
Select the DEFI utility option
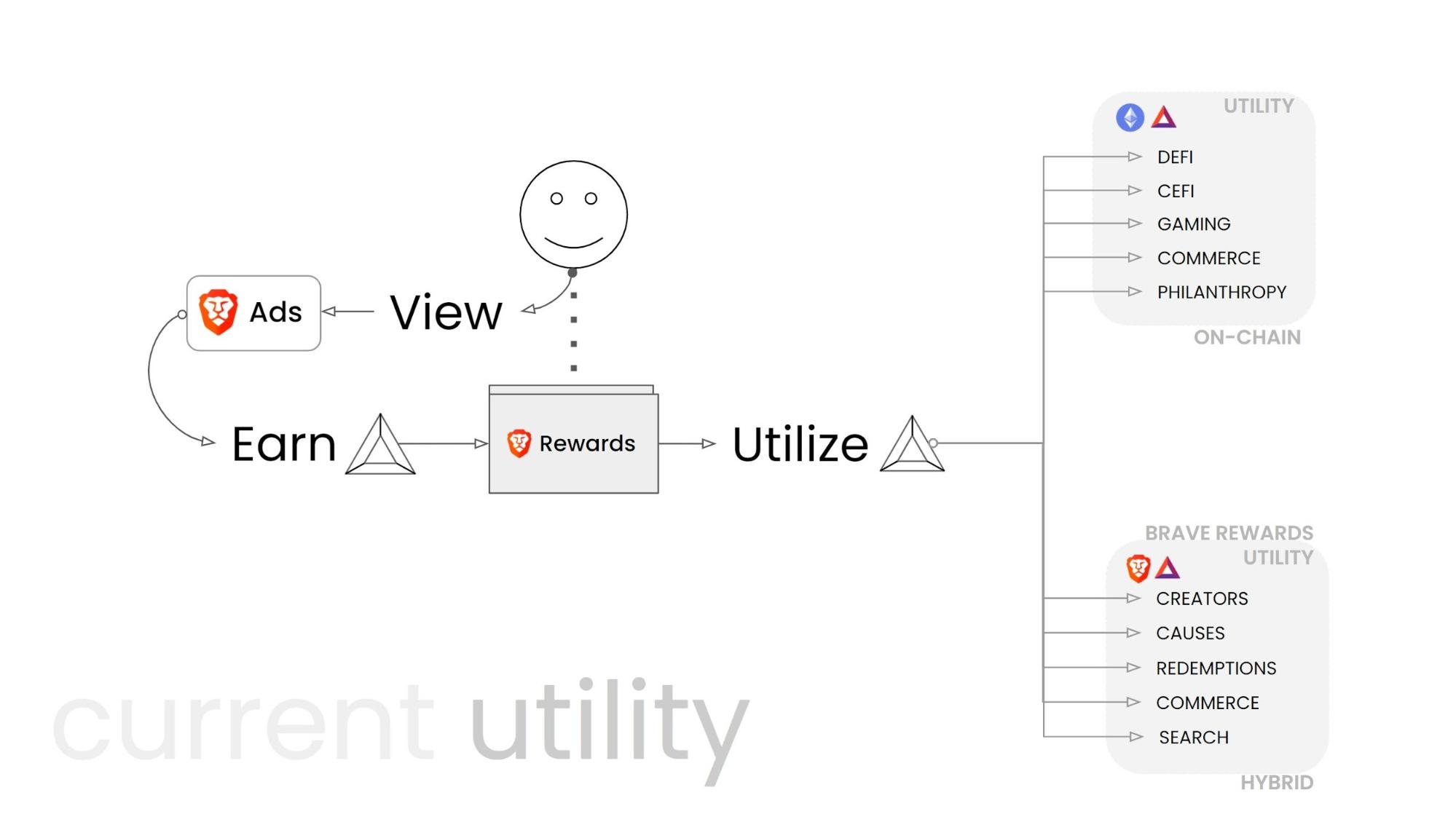tap(1176, 158)
